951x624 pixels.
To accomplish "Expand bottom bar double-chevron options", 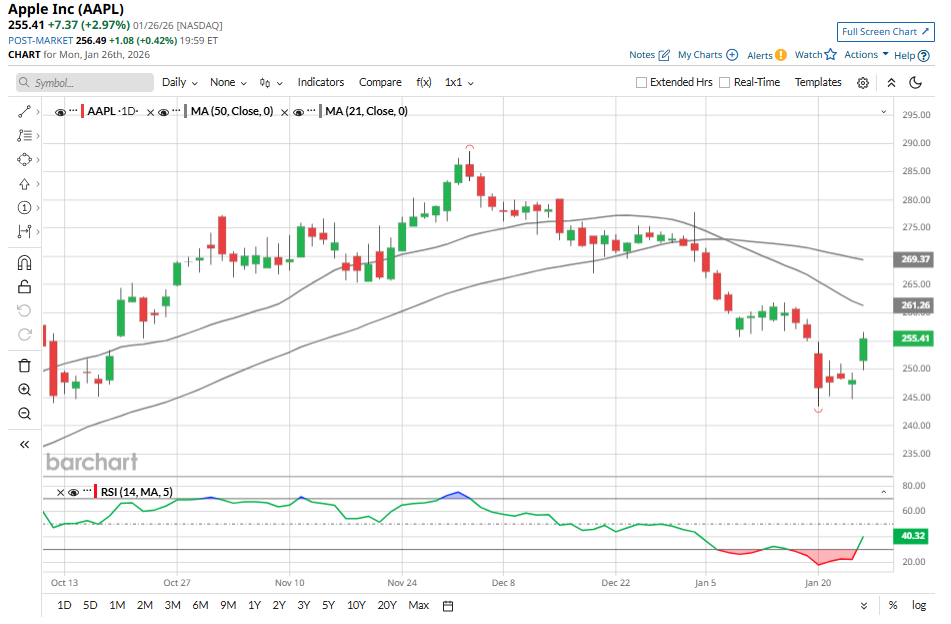I will [864, 605].
